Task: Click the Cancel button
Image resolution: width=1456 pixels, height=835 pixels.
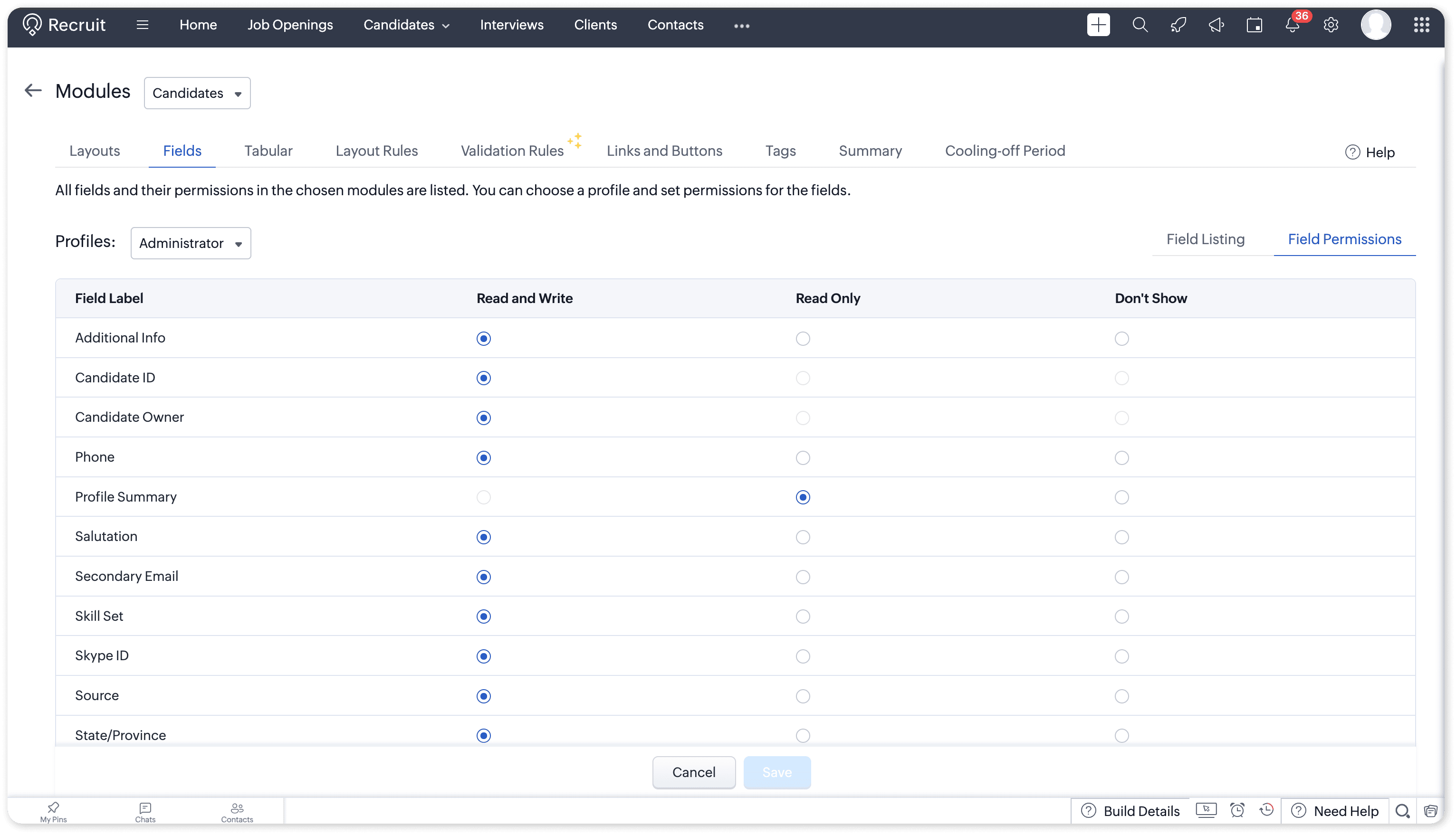Action: (x=694, y=772)
